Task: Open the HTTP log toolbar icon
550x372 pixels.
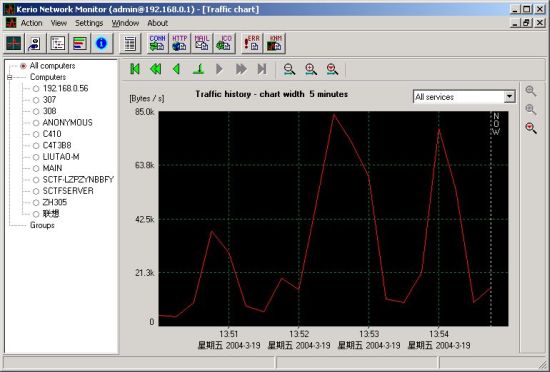Action: point(180,43)
